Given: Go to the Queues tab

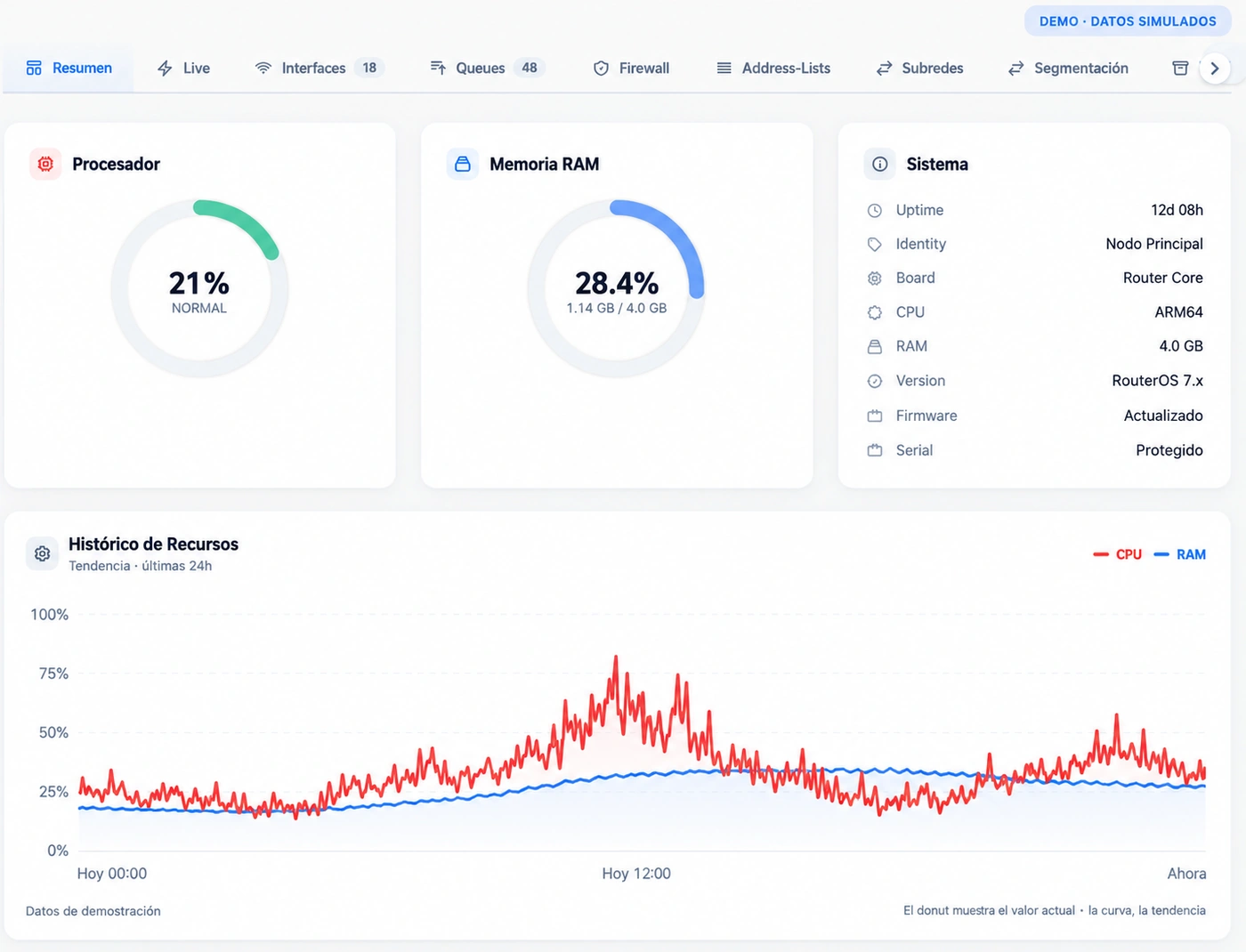Looking at the screenshot, I should 487,69.
